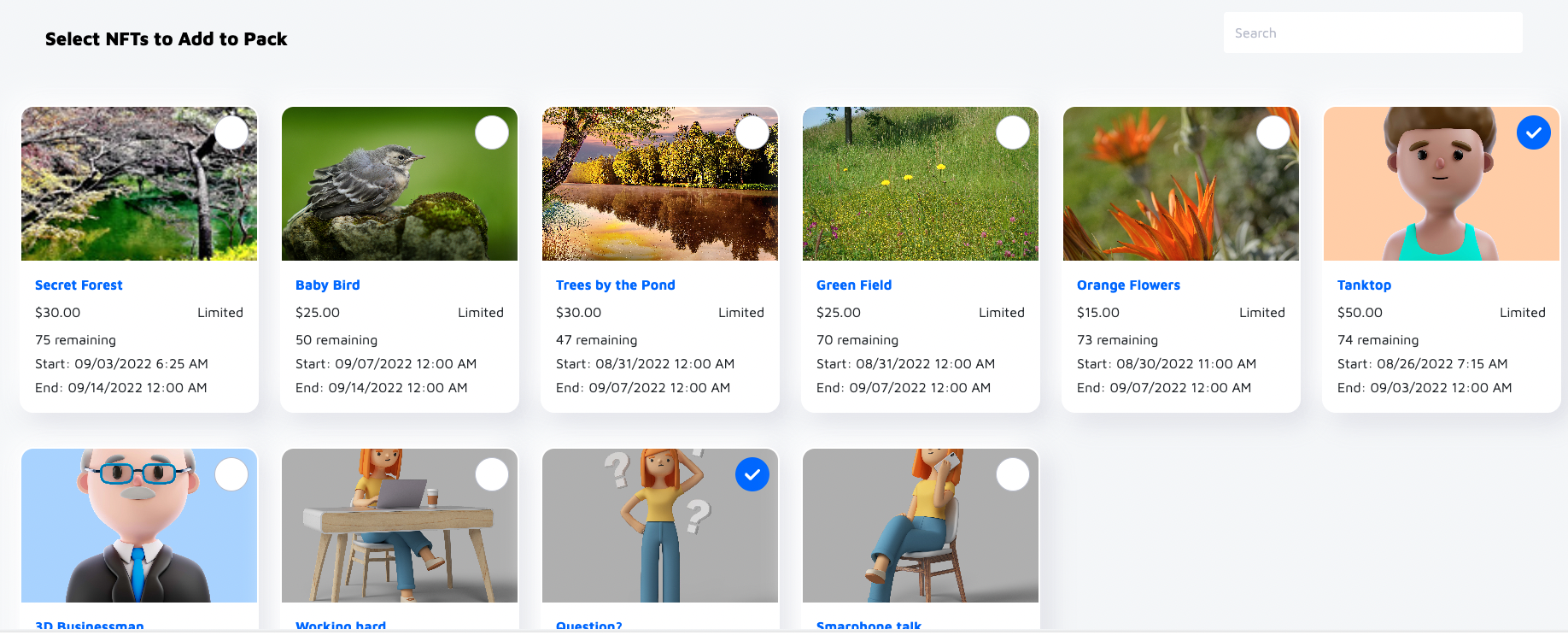Click "47 remaining" on Trees by the Pond
The image size is (1568, 635).
pos(596,340)
